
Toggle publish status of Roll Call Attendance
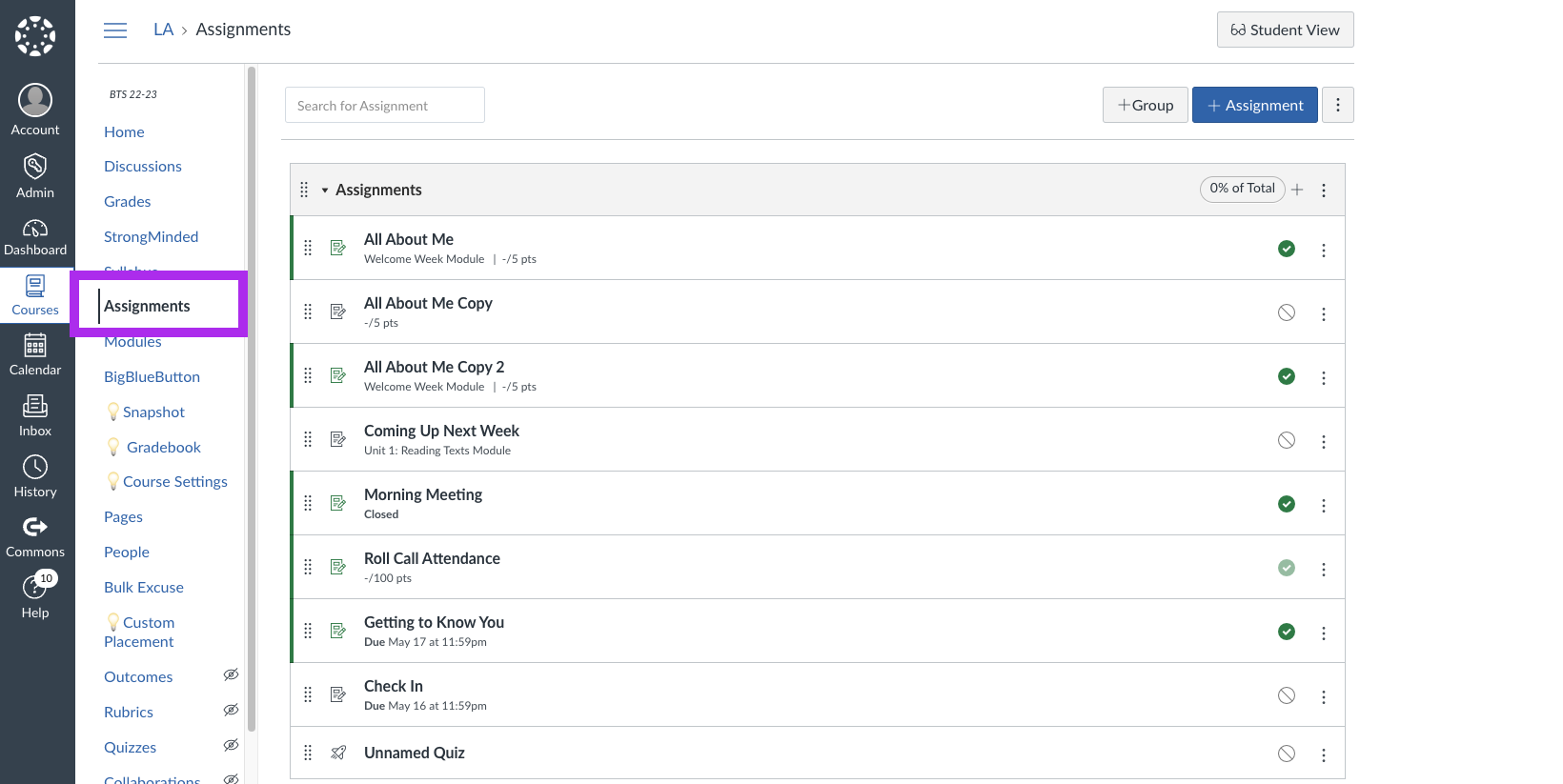coord(1287,568)
